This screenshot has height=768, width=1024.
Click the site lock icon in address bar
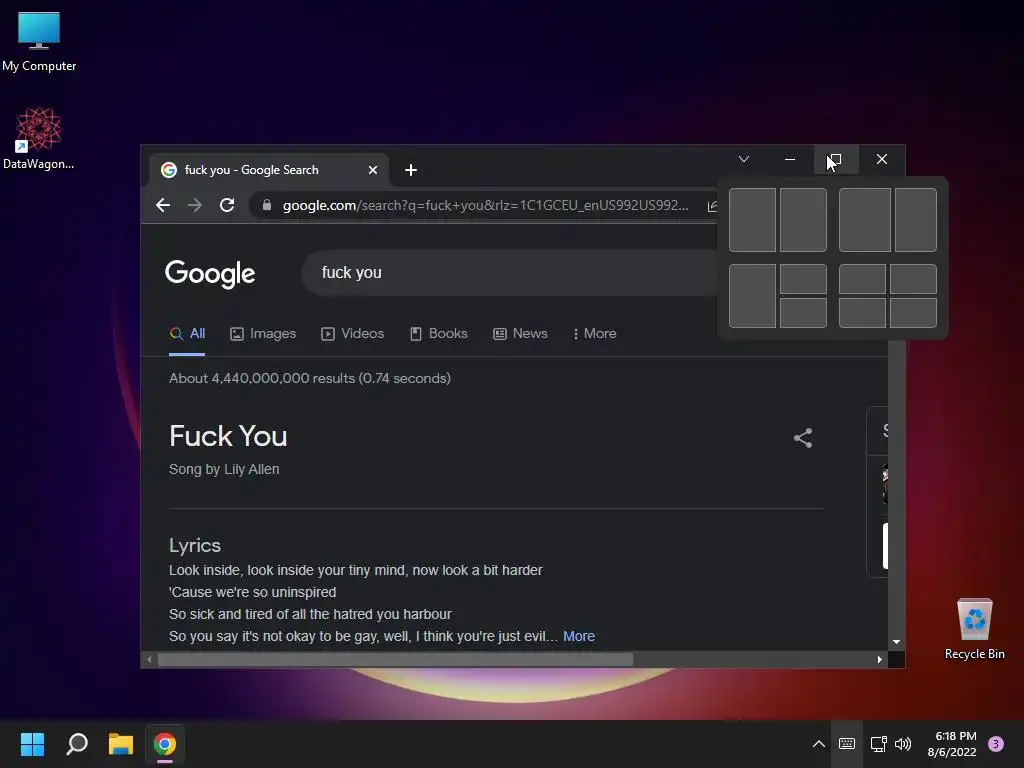point(266,205)
